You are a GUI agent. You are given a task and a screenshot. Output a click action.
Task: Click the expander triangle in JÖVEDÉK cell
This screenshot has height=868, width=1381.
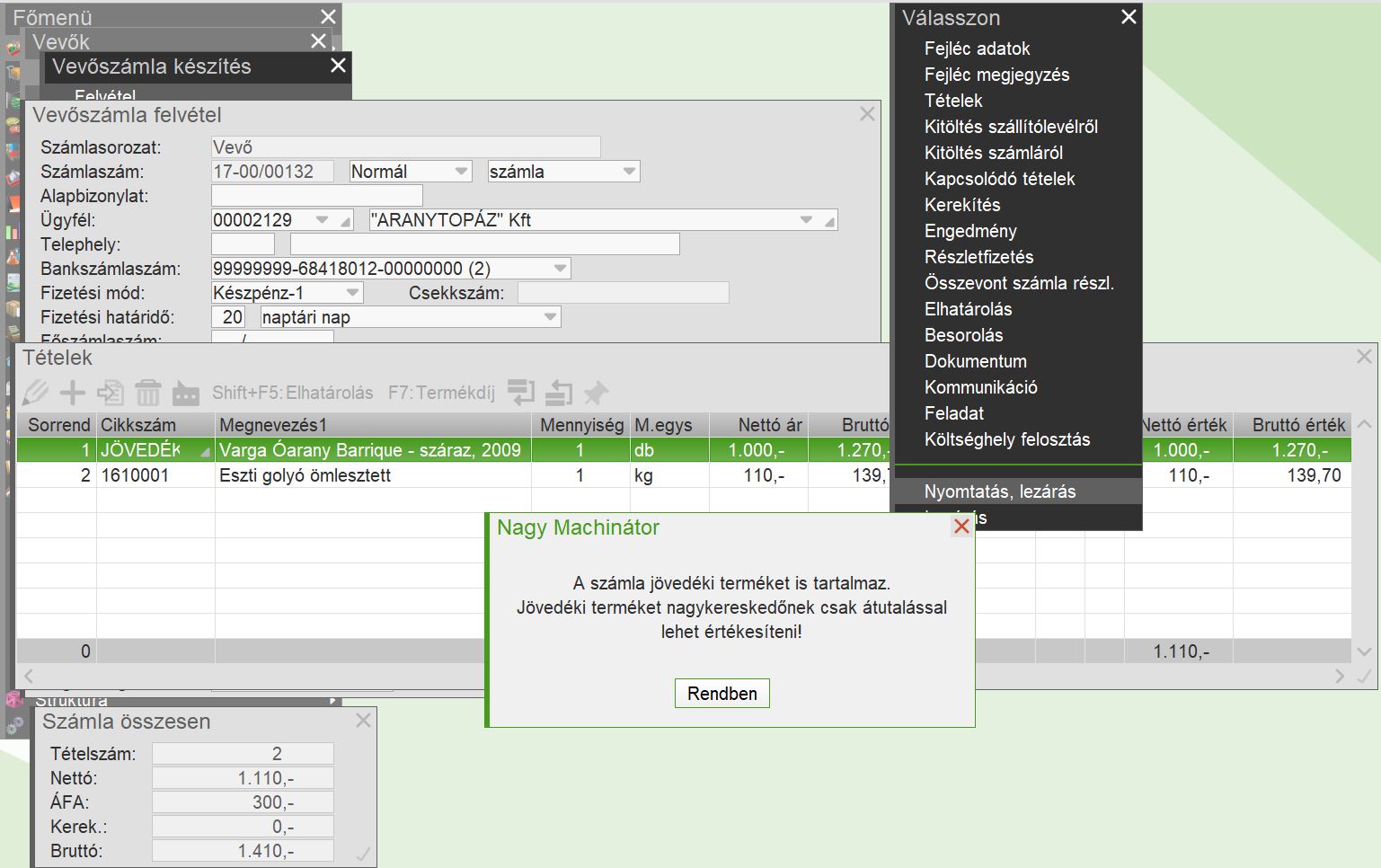click(x=206, y=451)
